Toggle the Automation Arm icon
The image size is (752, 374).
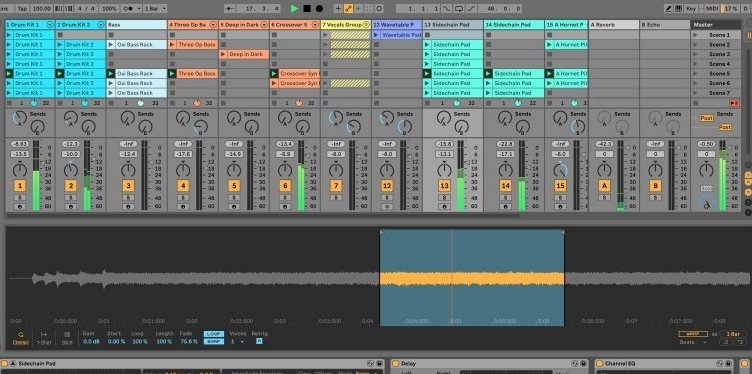[x=349, y=9]
